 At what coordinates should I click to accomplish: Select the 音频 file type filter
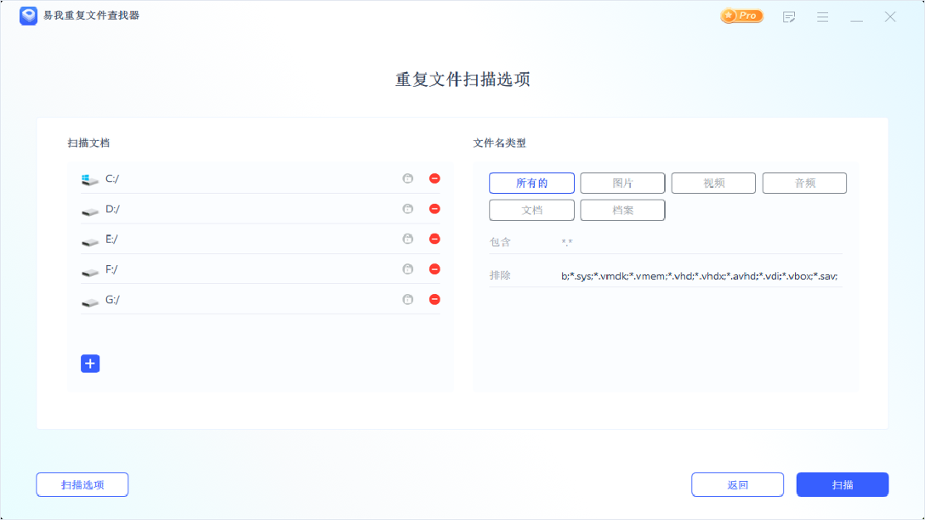(804, 183)
